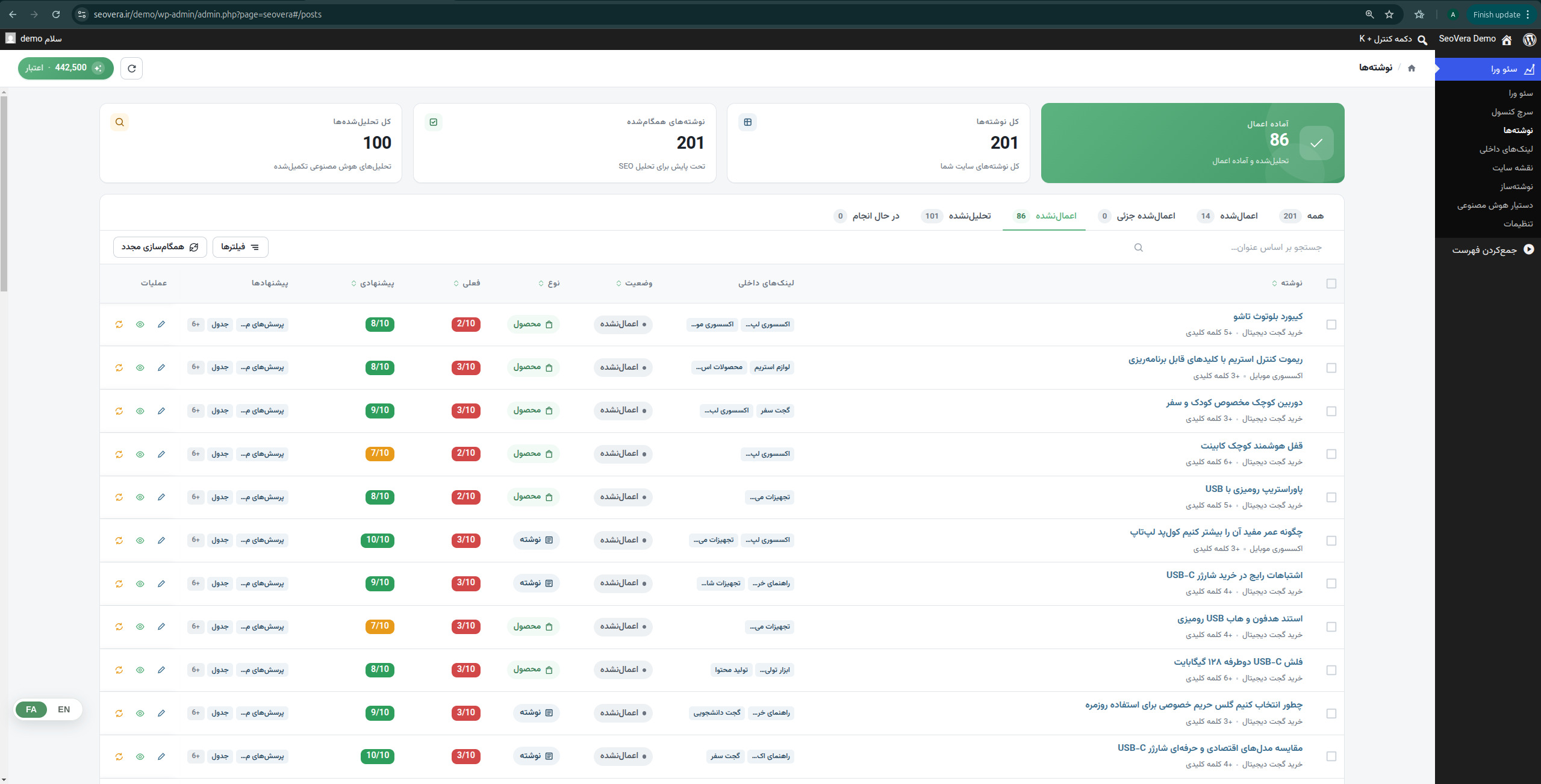1541x784 pixels.
Task: Switch language to EN
Action: point(64,709)
